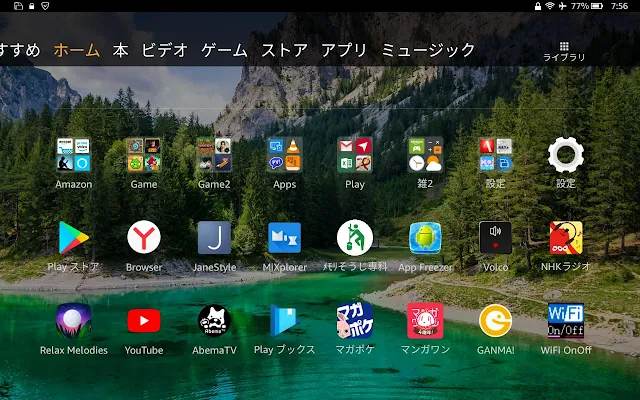Screen dimensions: 640x400
Task: Switch to the 本 tab
Action: 120,51
